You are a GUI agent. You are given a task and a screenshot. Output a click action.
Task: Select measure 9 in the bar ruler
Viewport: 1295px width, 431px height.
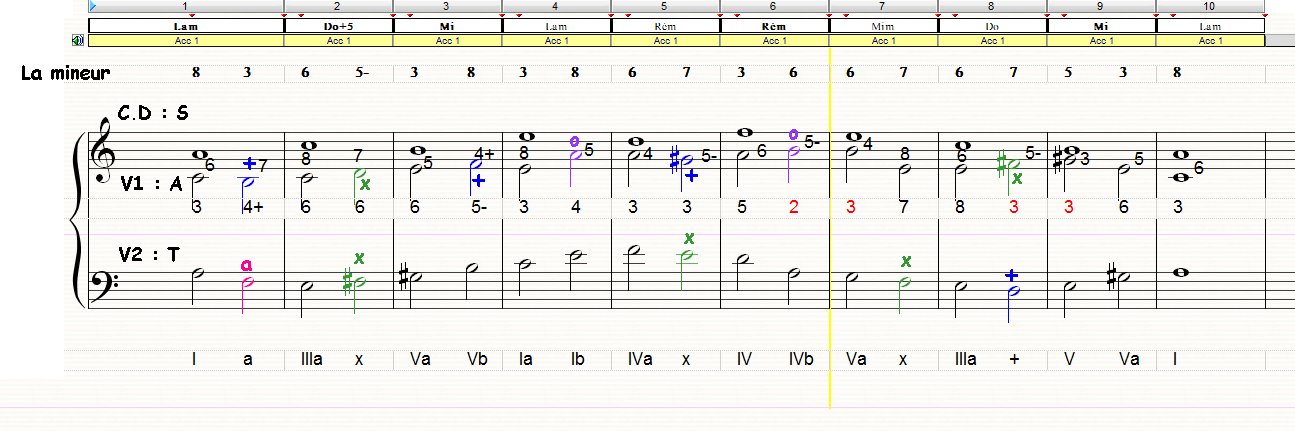tap(1101, 6)
